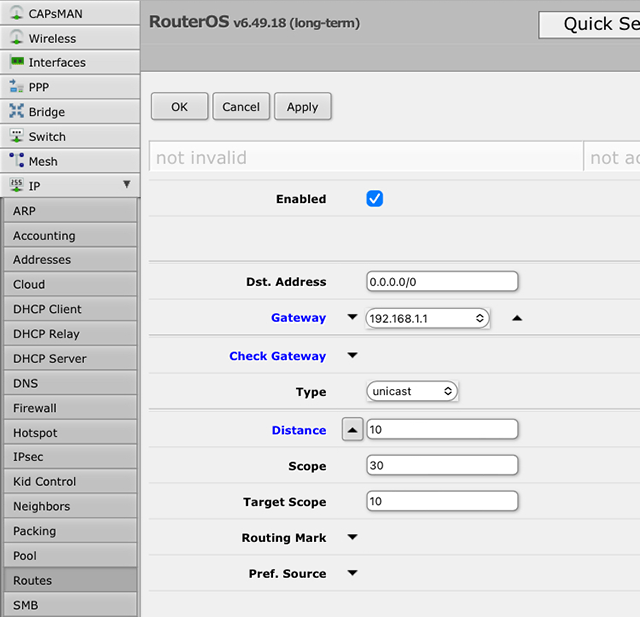Click the CAPsMAN icon in sidebar
640x617 pixels.
tap(16, 13)
